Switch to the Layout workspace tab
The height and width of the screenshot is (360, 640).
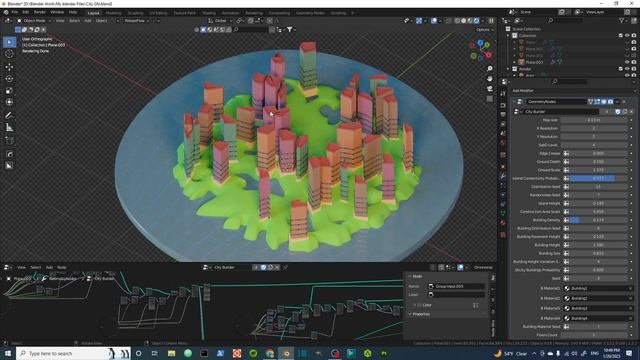(93, 13)
